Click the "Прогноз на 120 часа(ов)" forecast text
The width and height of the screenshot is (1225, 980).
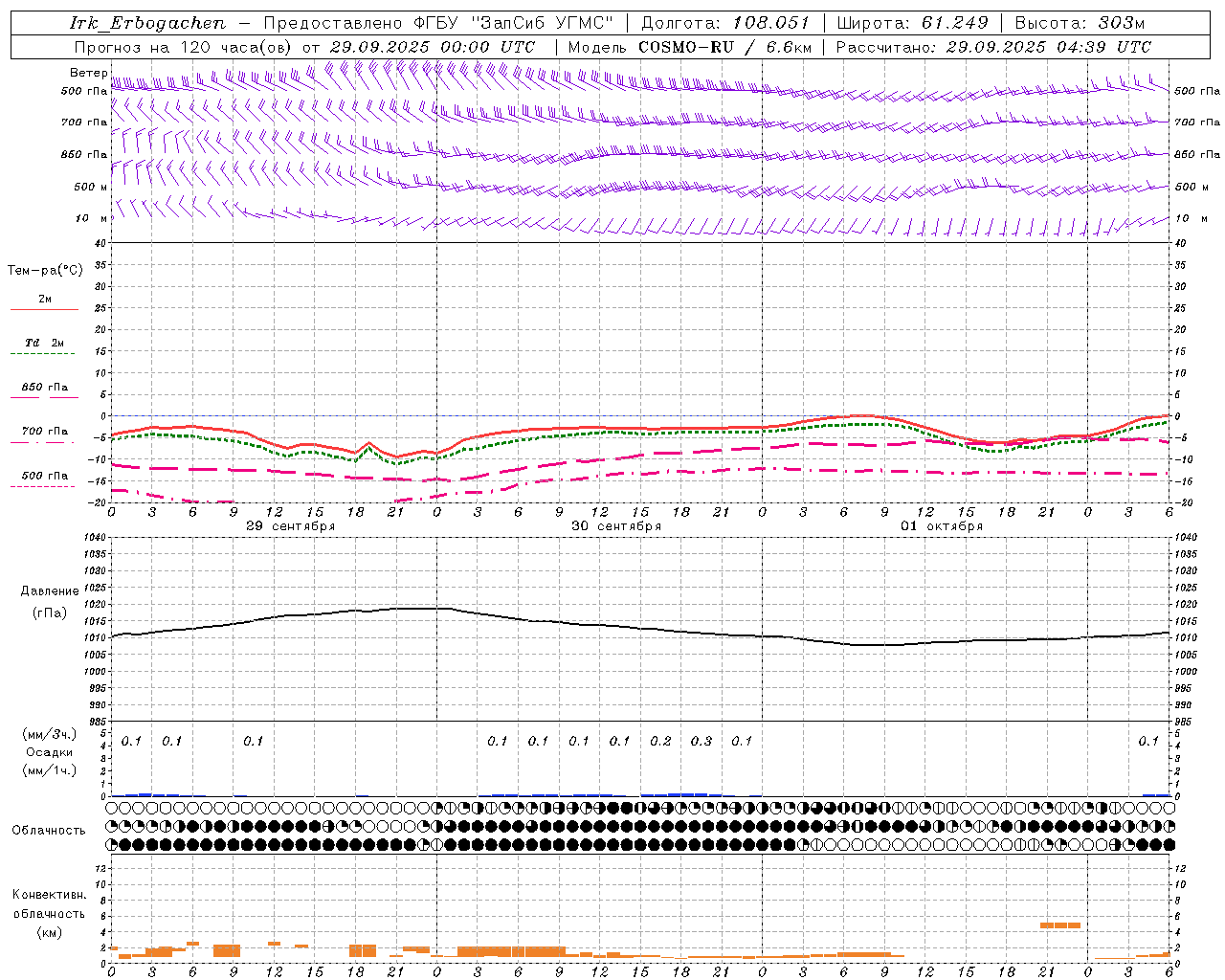pos(185,47)
